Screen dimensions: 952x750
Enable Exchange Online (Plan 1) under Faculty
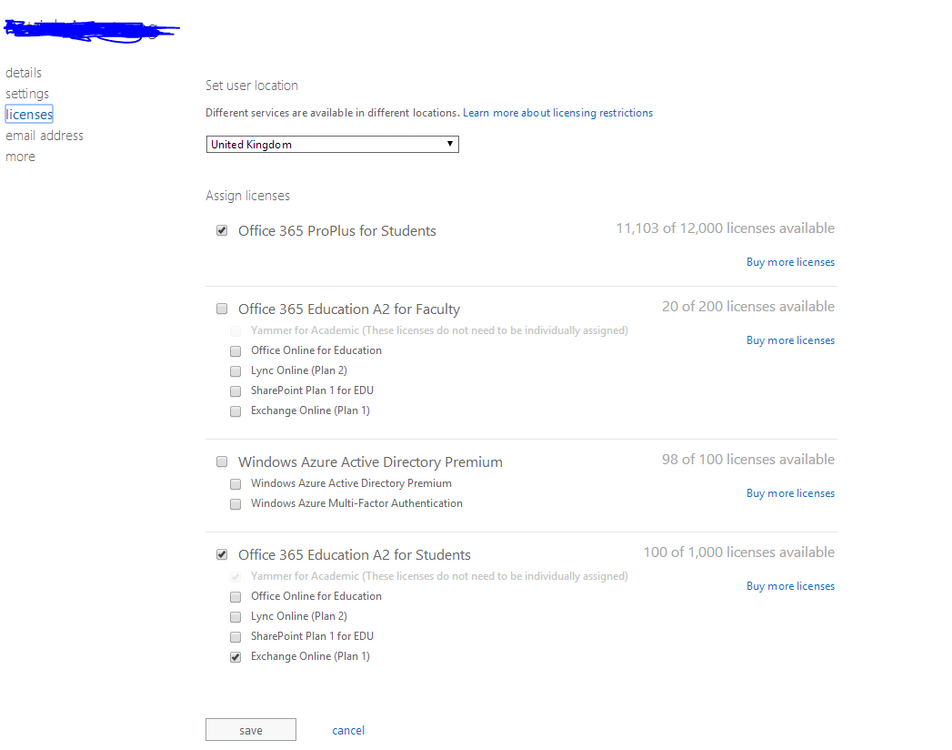pos(235,411)
